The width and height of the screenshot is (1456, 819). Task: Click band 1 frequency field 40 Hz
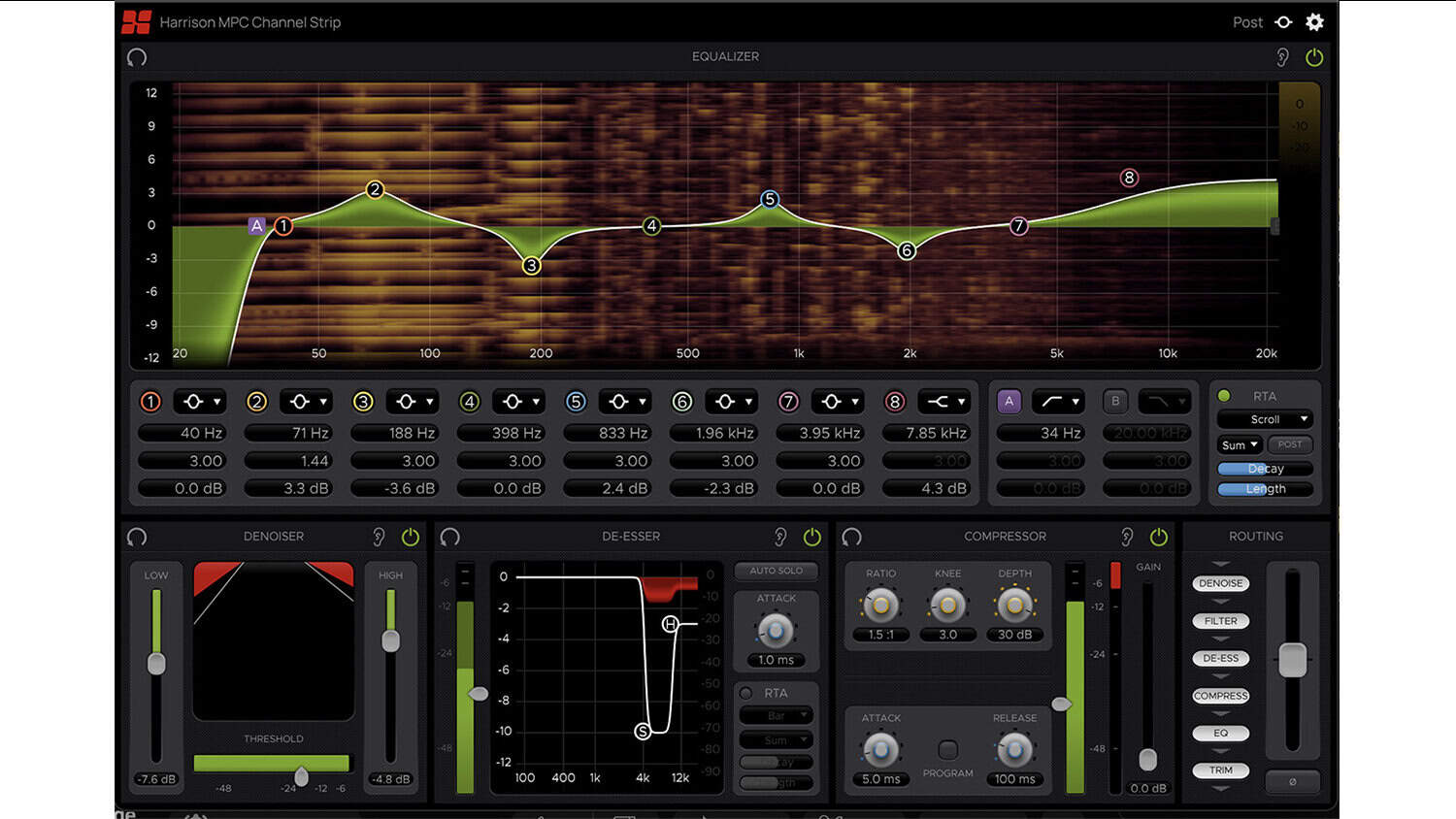[182, 433]
